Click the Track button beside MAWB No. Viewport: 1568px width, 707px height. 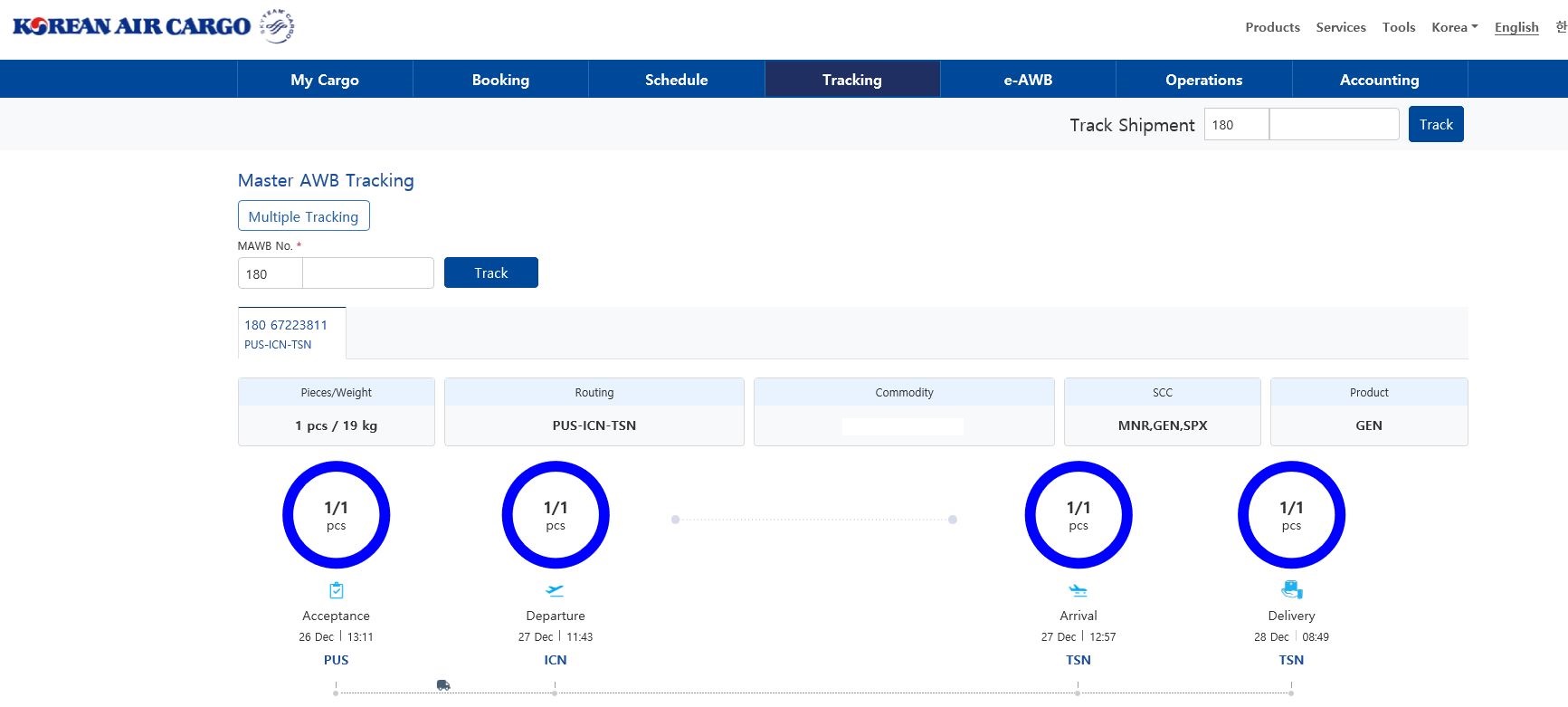(491, 272)
